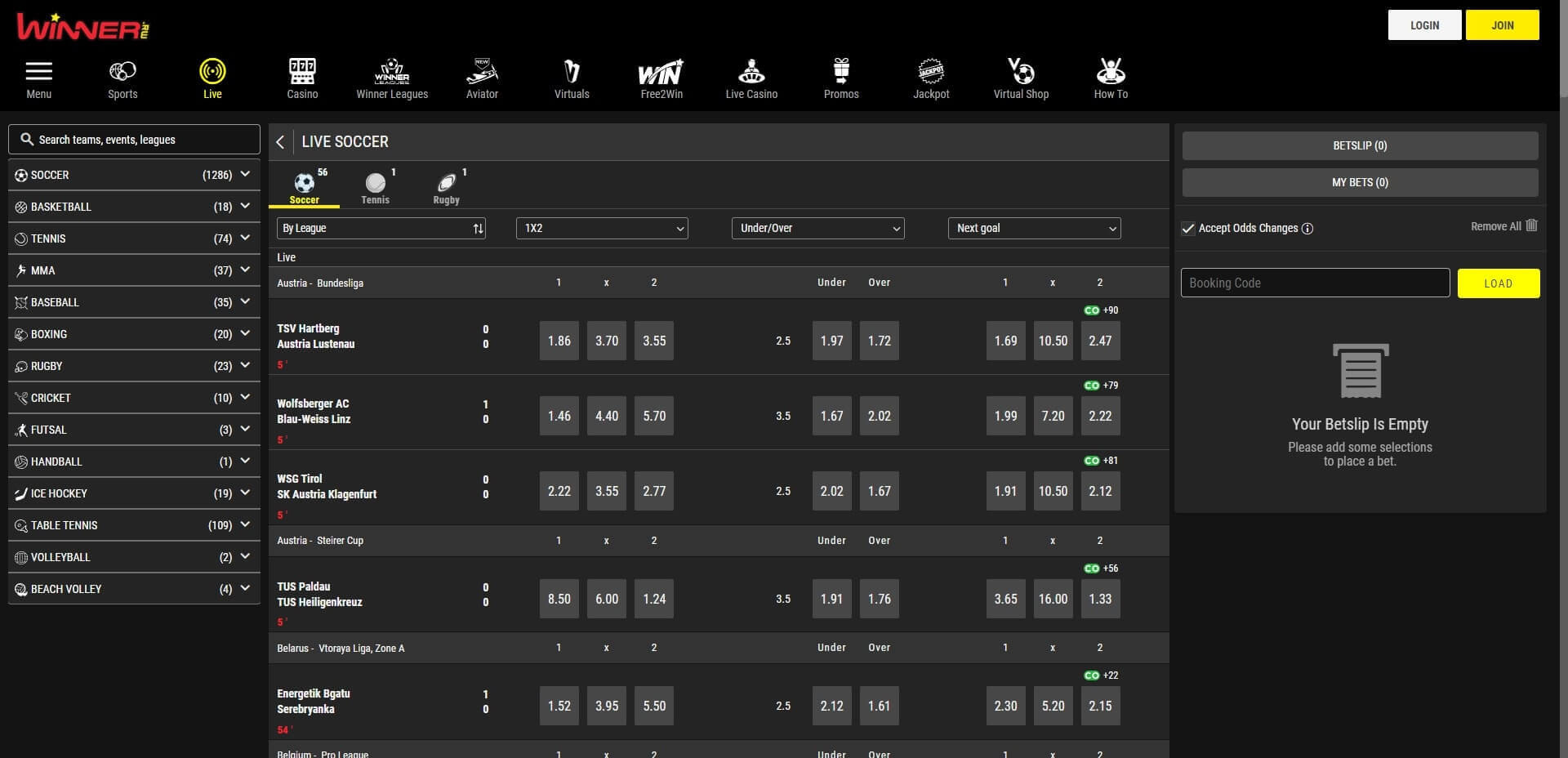Screen dimensions: 1568x758
Task: Collapse the SOCCER category in the sidebar
Action: [x=244, y=174]
